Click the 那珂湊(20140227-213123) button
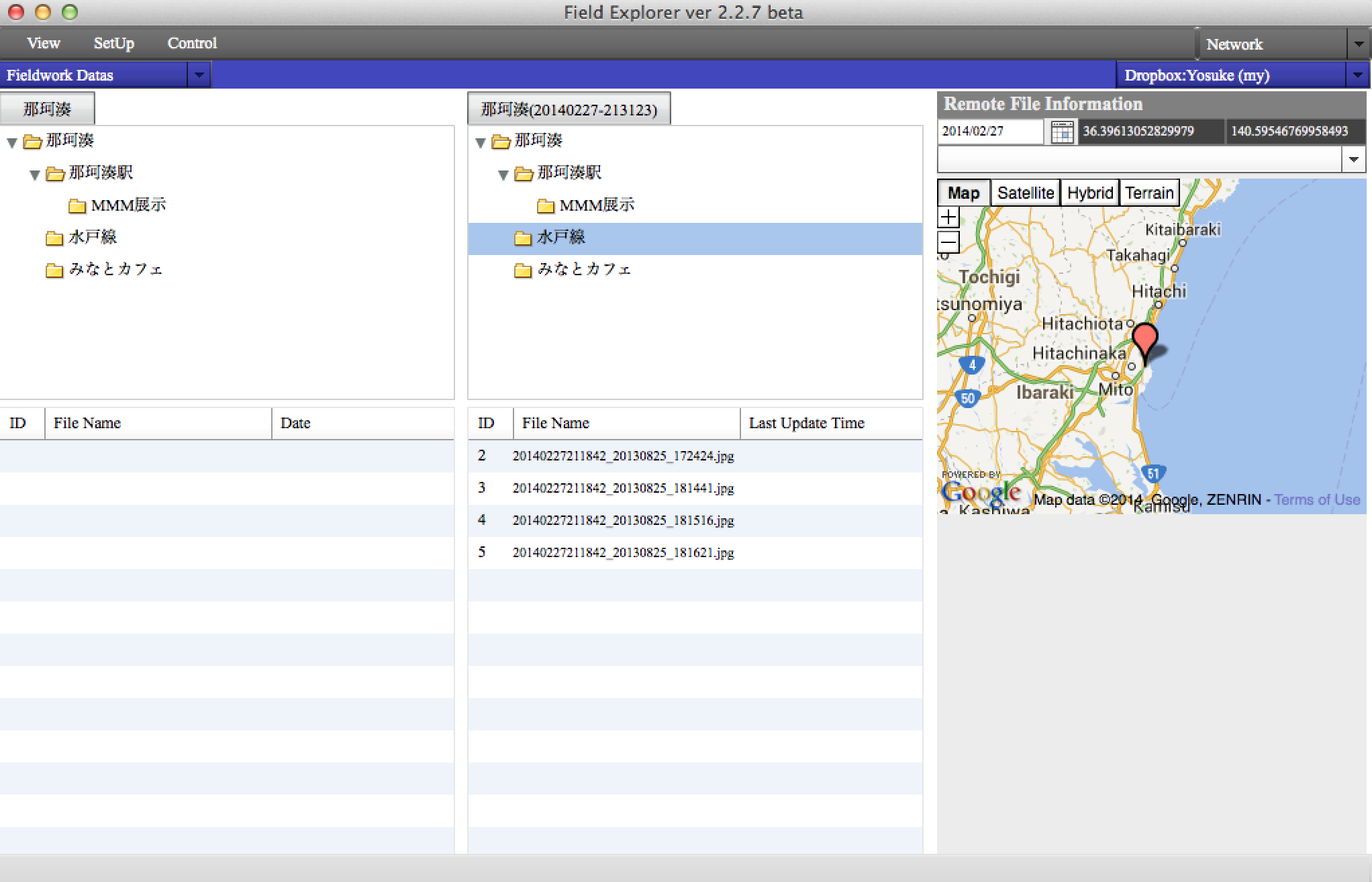 (x=569, y=109)
